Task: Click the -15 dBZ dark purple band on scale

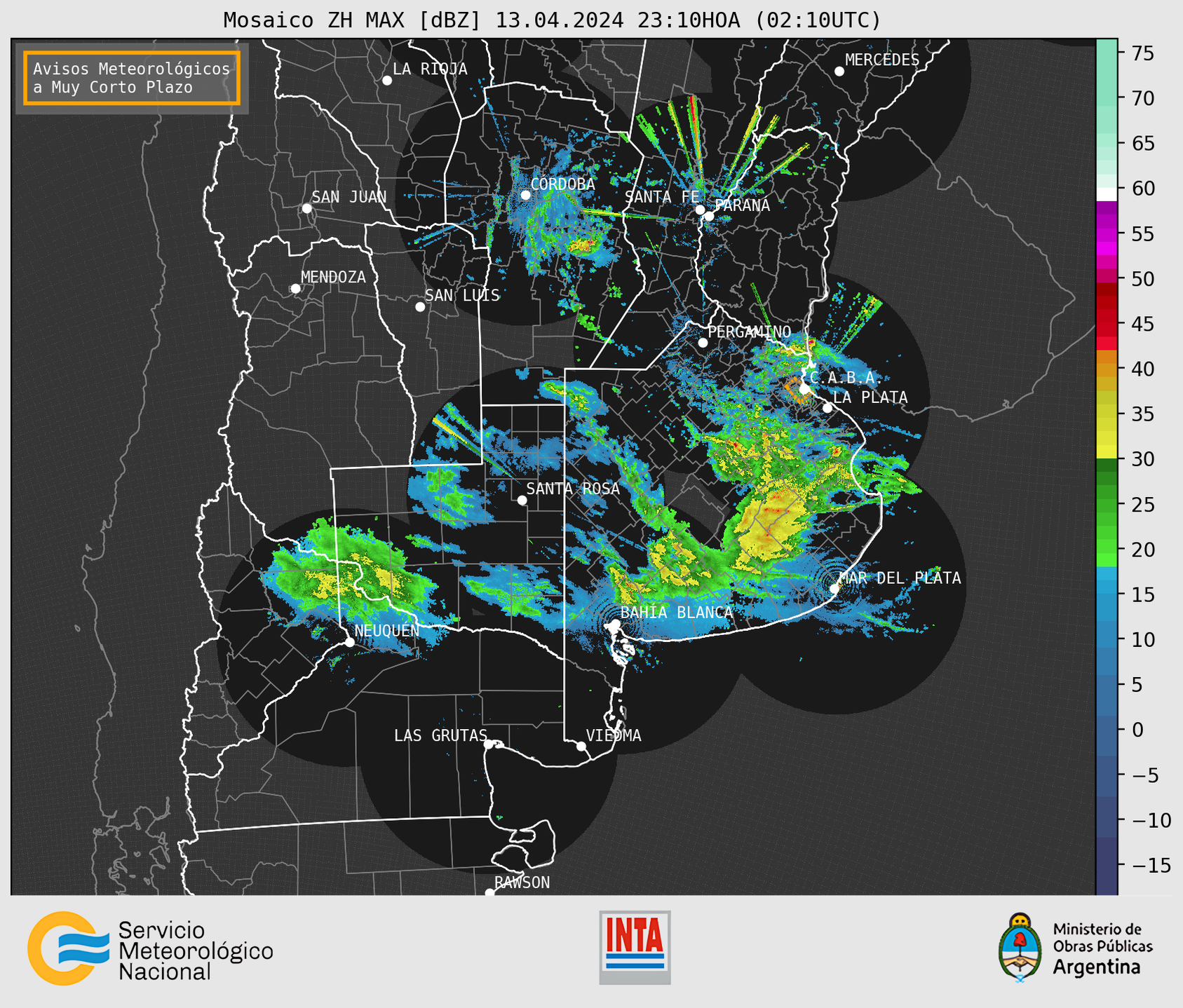Action: [1107, 866]
